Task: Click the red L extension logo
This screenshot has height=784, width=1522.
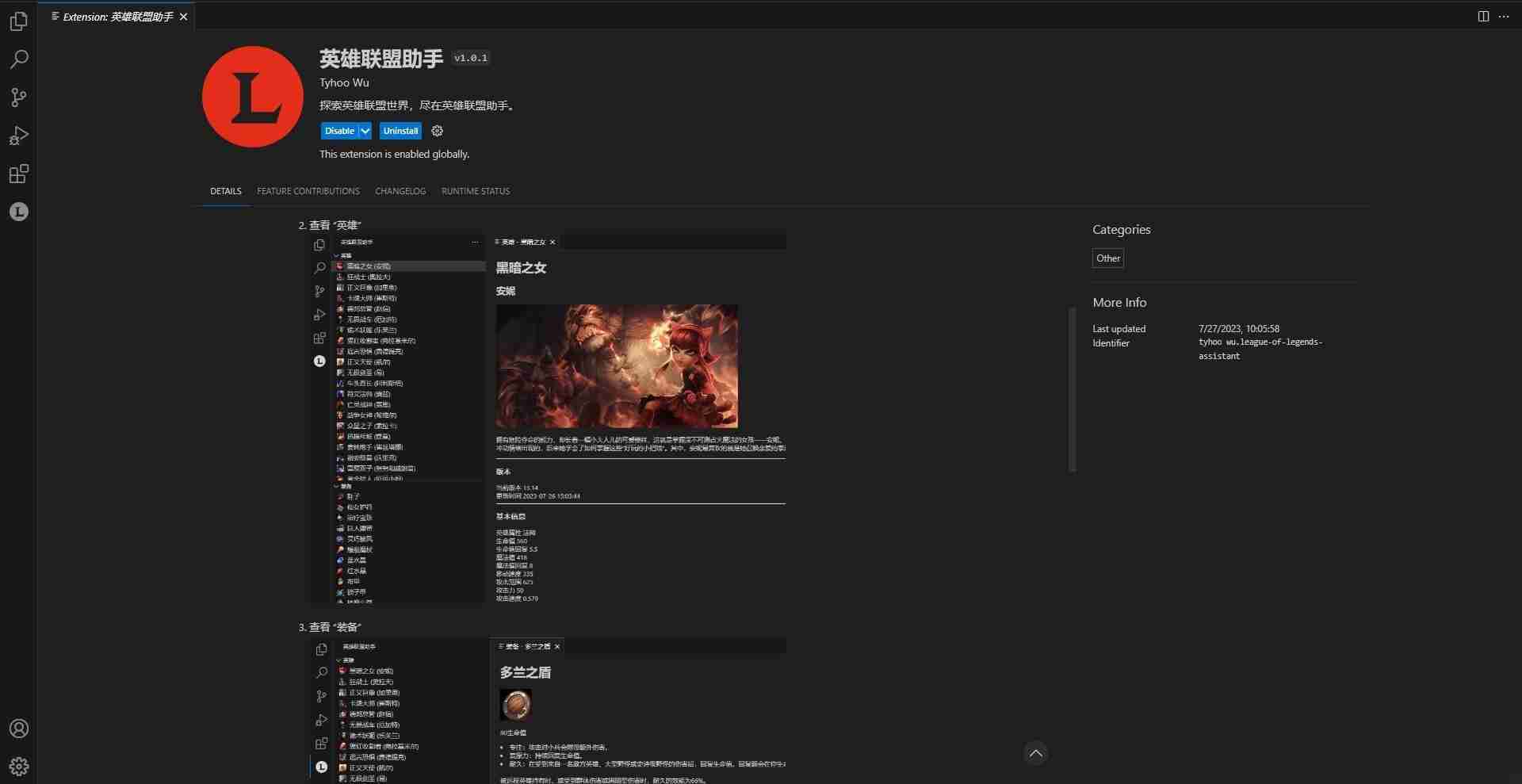Action: 253,97
